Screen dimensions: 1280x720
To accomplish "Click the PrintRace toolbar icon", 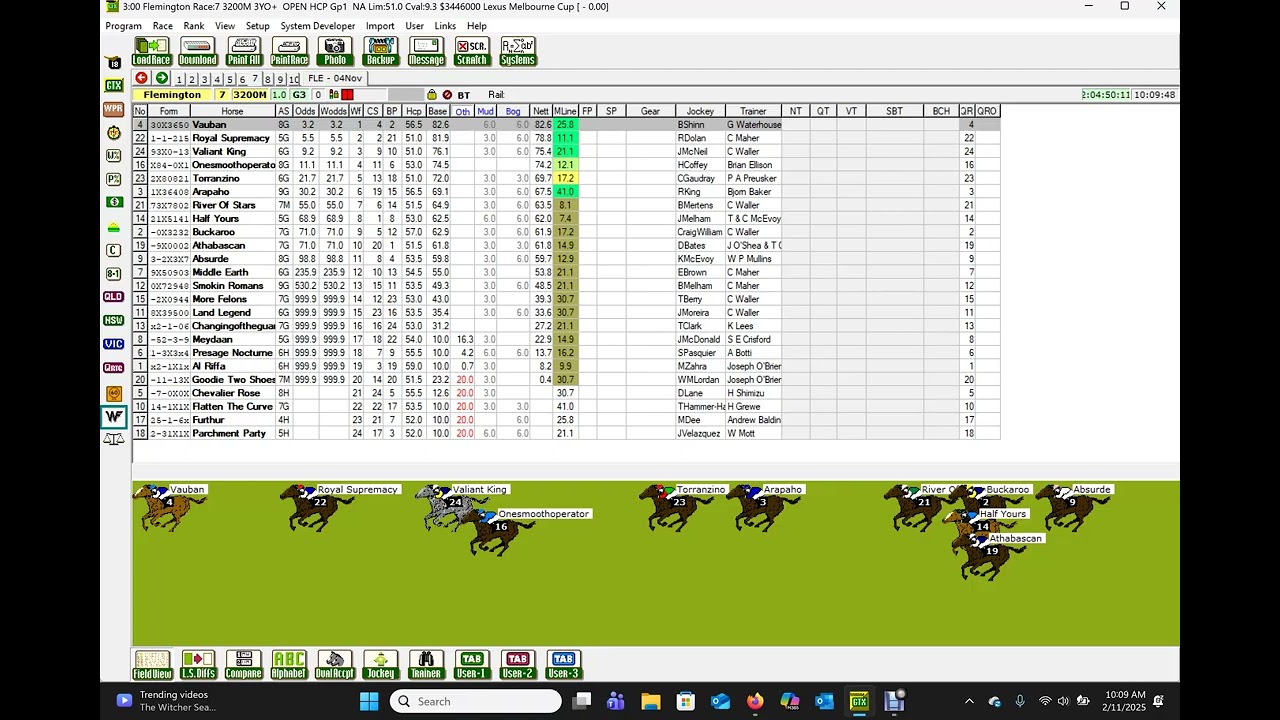I will tap(289, 52).
